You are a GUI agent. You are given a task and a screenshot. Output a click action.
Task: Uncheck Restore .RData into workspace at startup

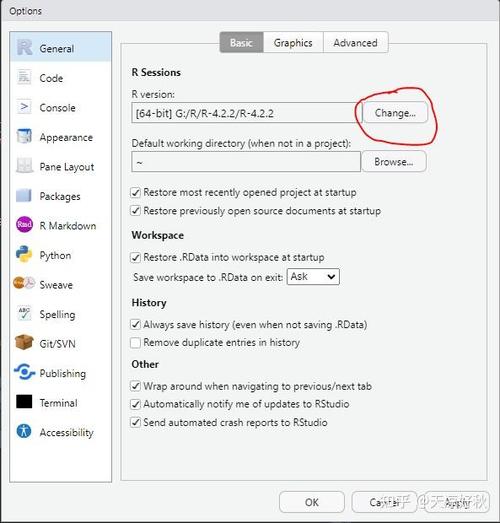[x=135, y=257]
